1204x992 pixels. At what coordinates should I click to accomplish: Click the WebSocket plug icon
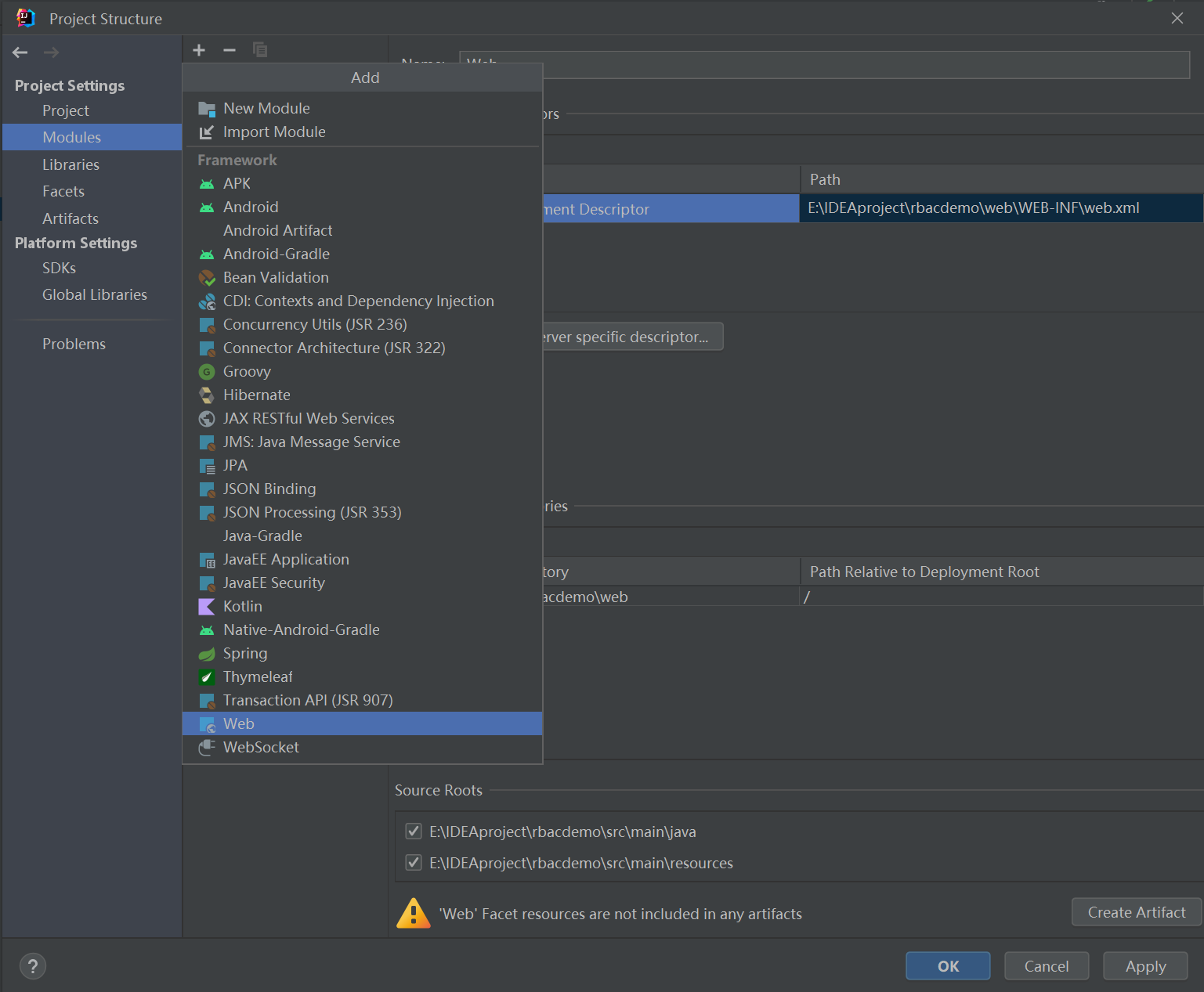[207, 748]
